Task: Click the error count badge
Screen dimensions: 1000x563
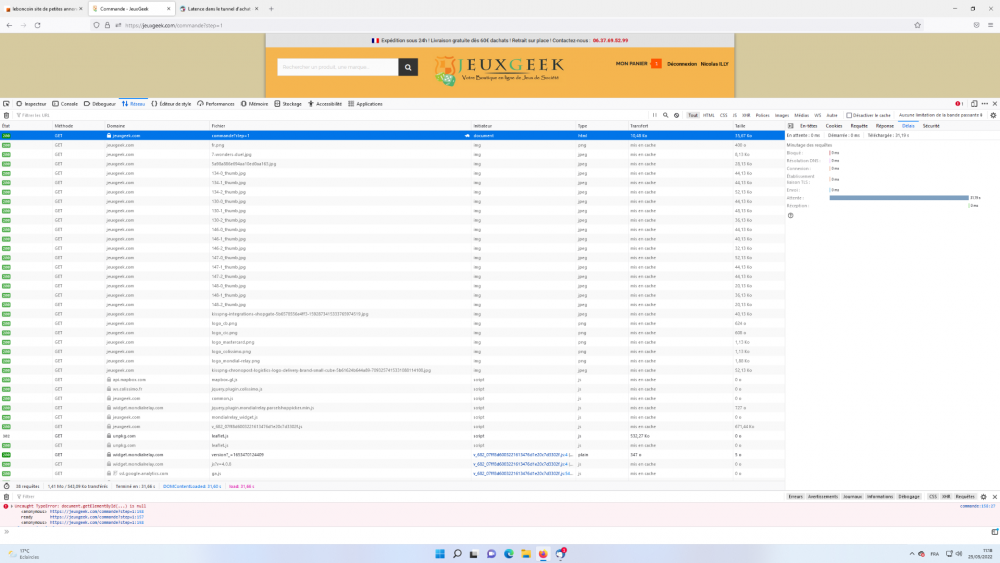Action: point(959,104)
